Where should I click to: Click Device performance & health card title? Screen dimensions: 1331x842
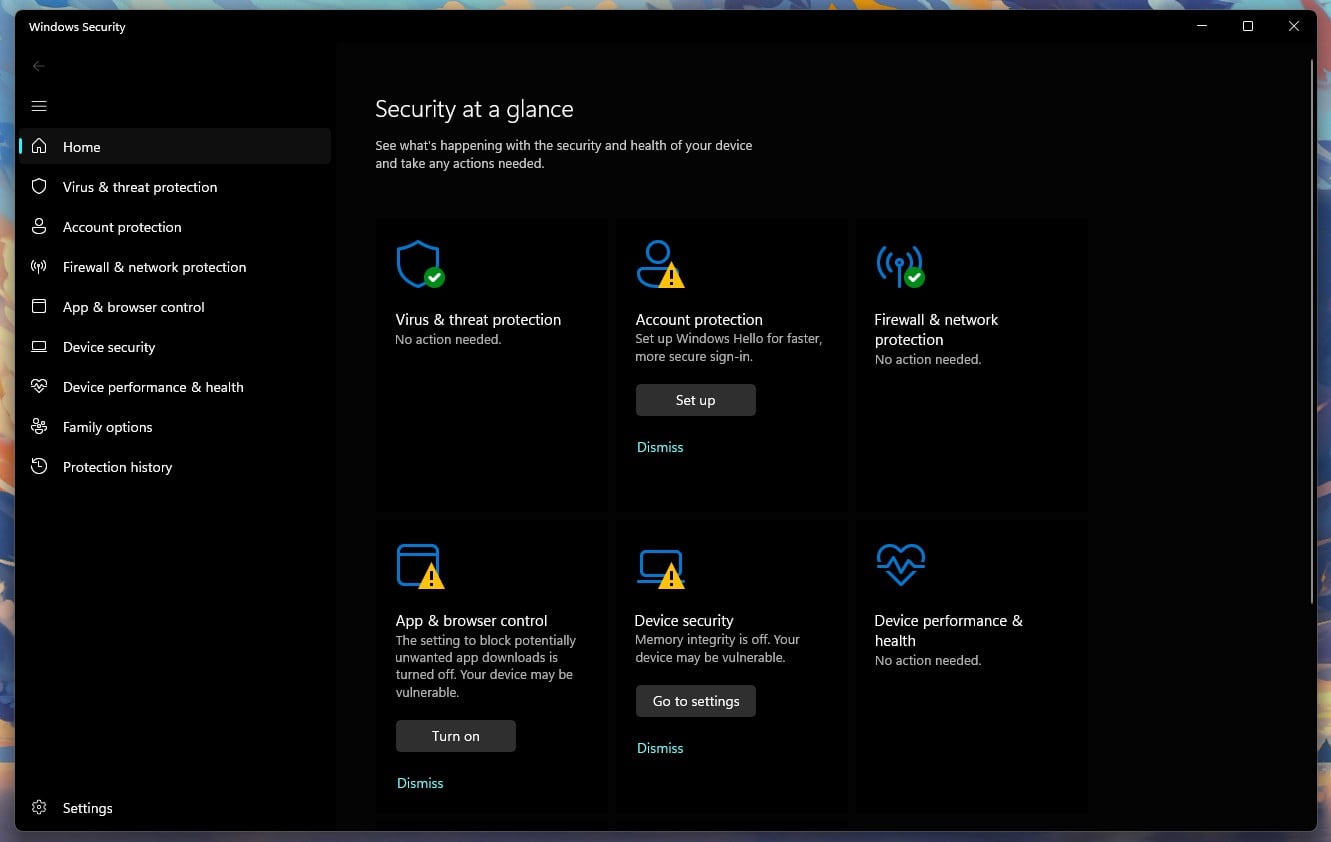[948, 631]
